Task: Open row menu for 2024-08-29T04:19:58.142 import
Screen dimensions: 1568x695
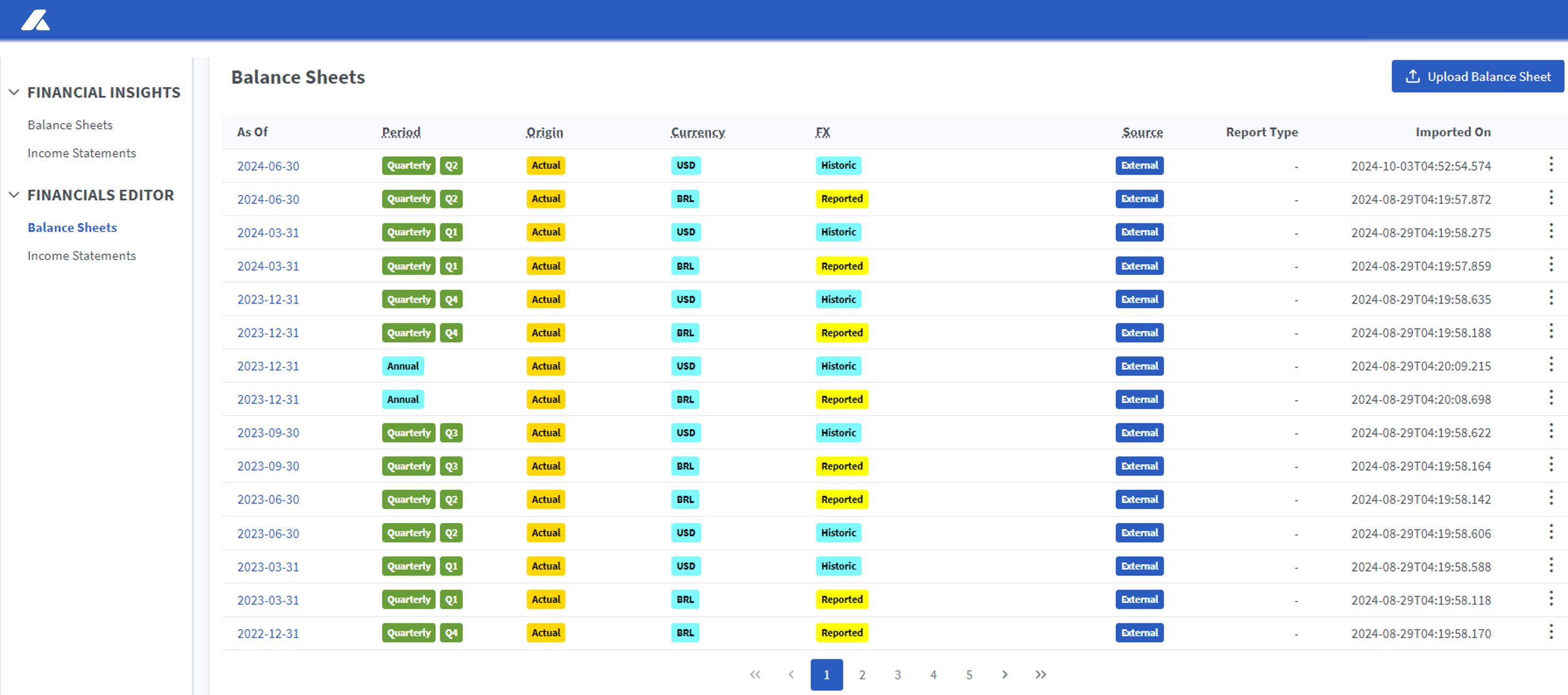Action: coord(1550,498)
